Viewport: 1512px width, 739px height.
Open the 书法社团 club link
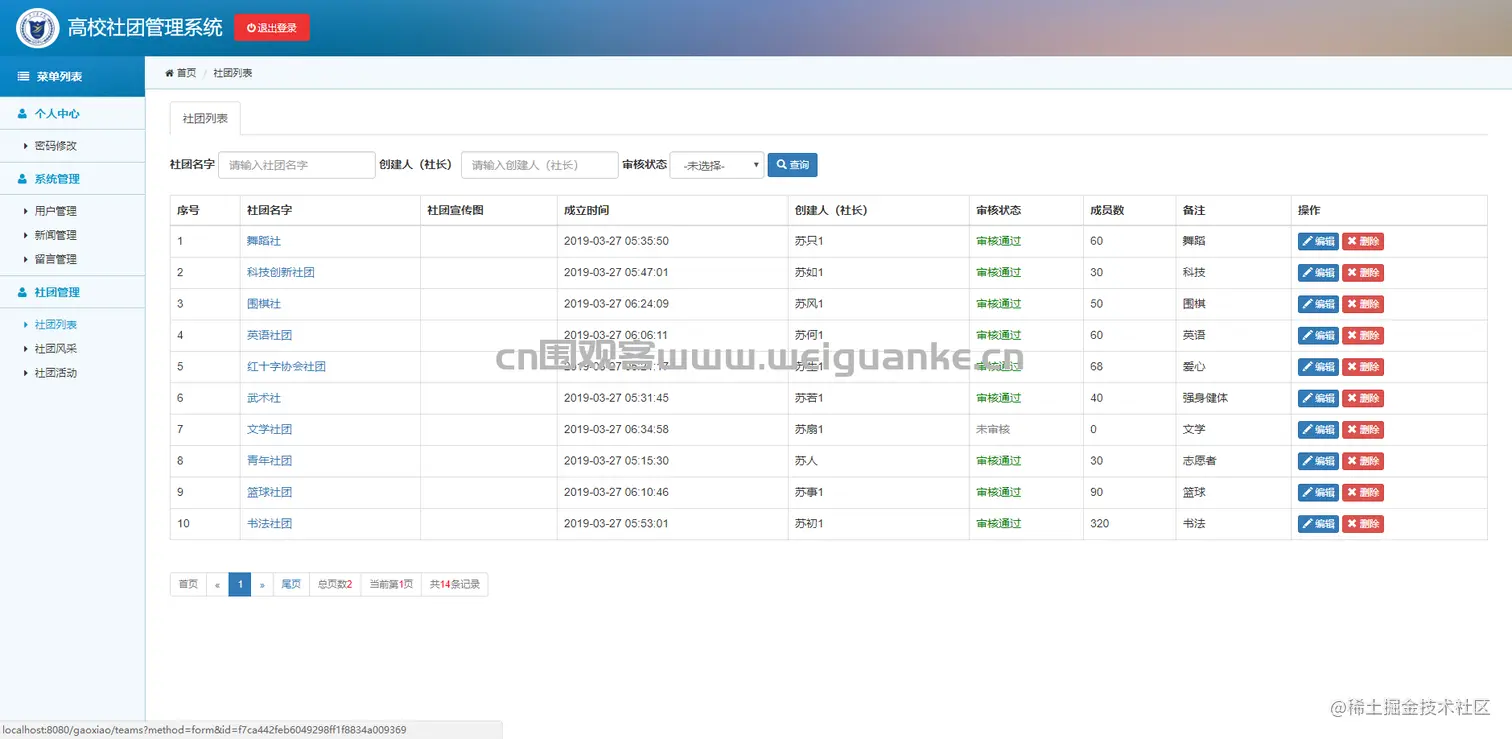[270, 524]
